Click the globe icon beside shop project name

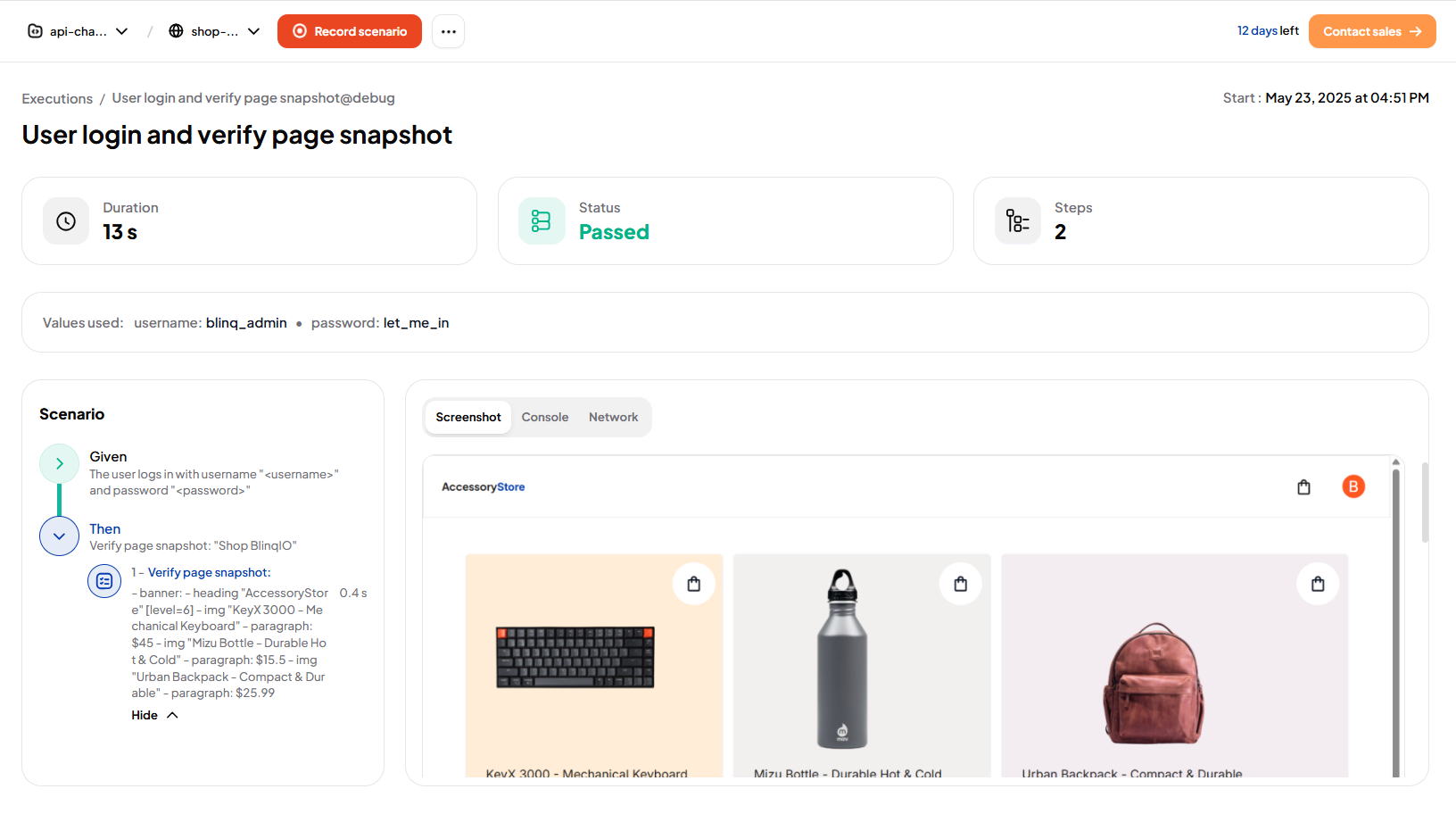tap(175, 30)
